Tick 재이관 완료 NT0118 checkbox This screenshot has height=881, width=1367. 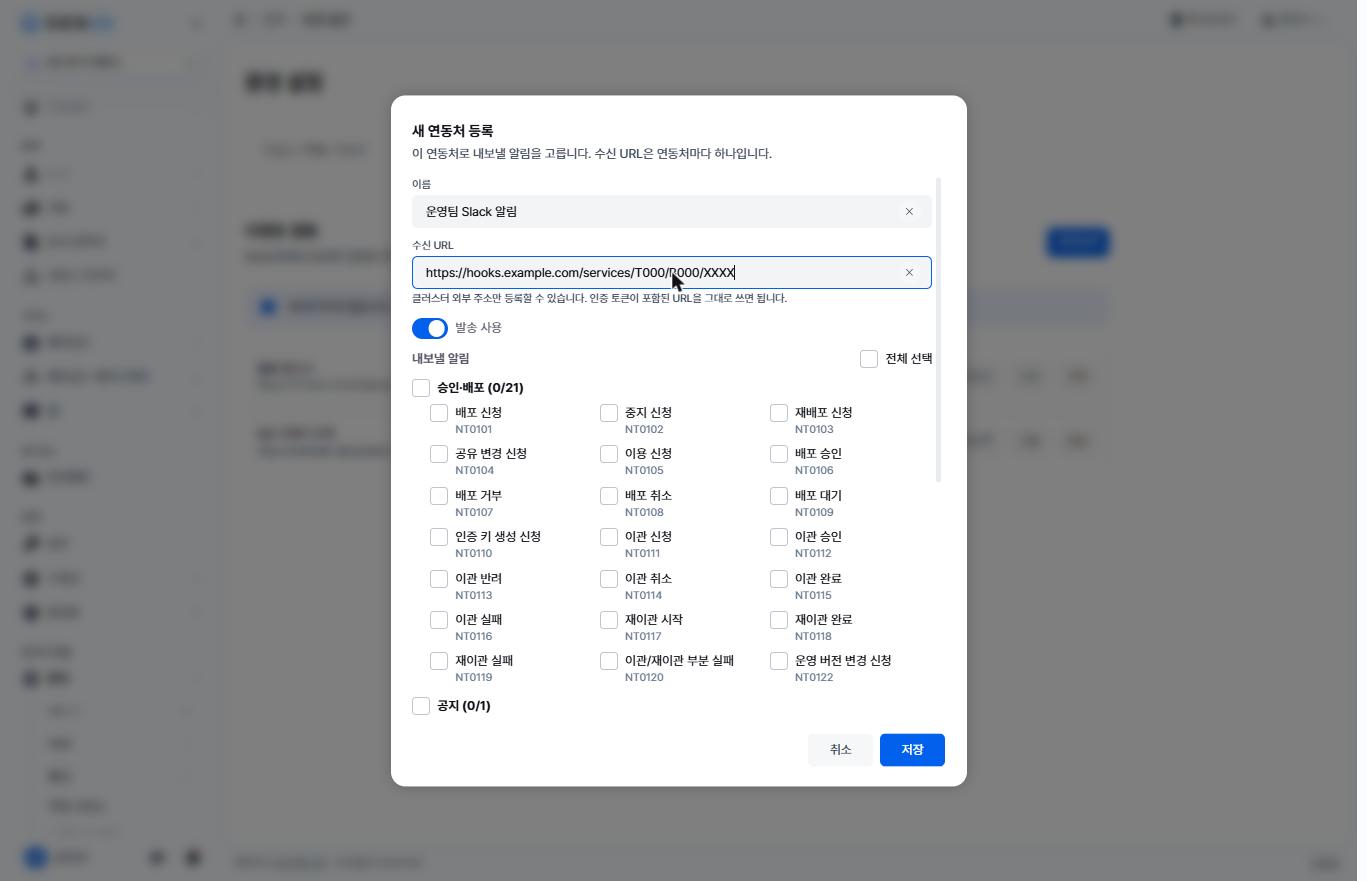click(779, 620)
